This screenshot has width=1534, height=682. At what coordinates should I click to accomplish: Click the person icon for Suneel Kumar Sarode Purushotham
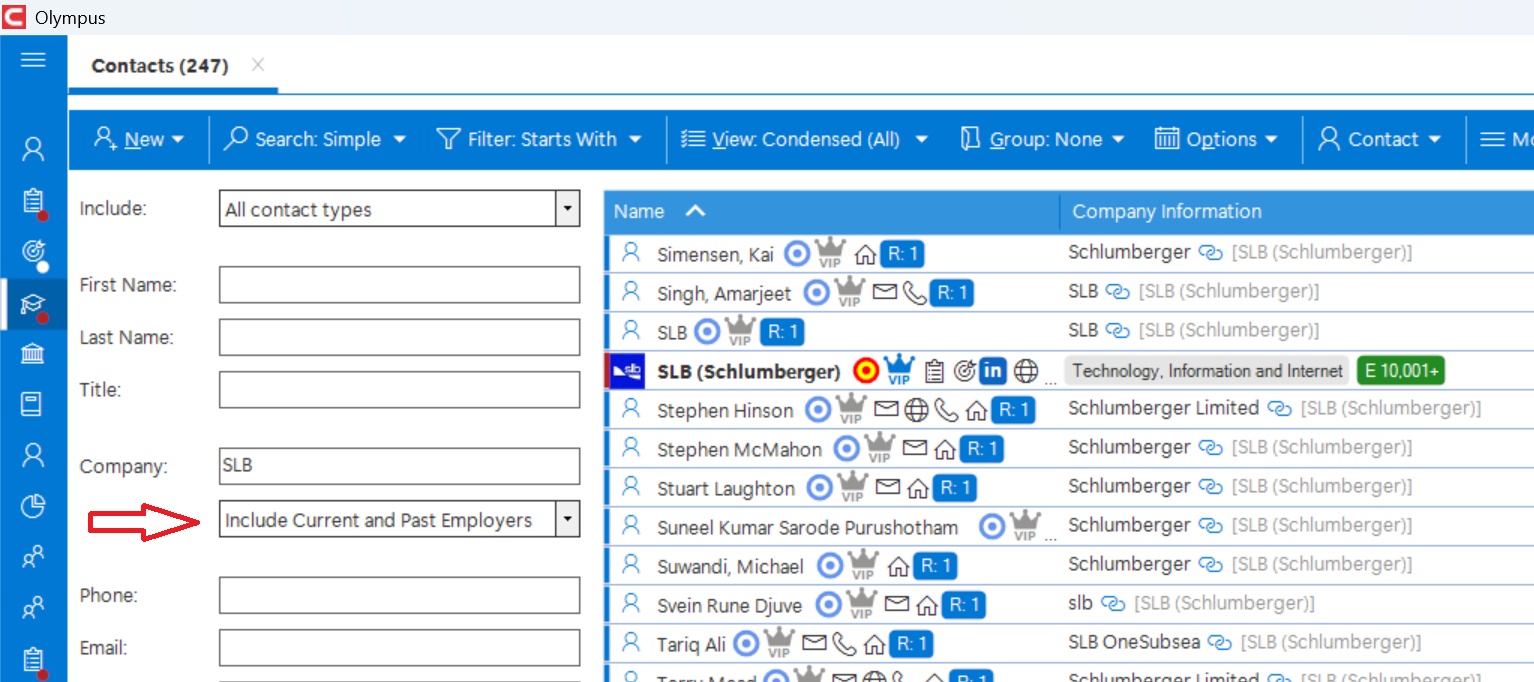[x=631, y=525]
